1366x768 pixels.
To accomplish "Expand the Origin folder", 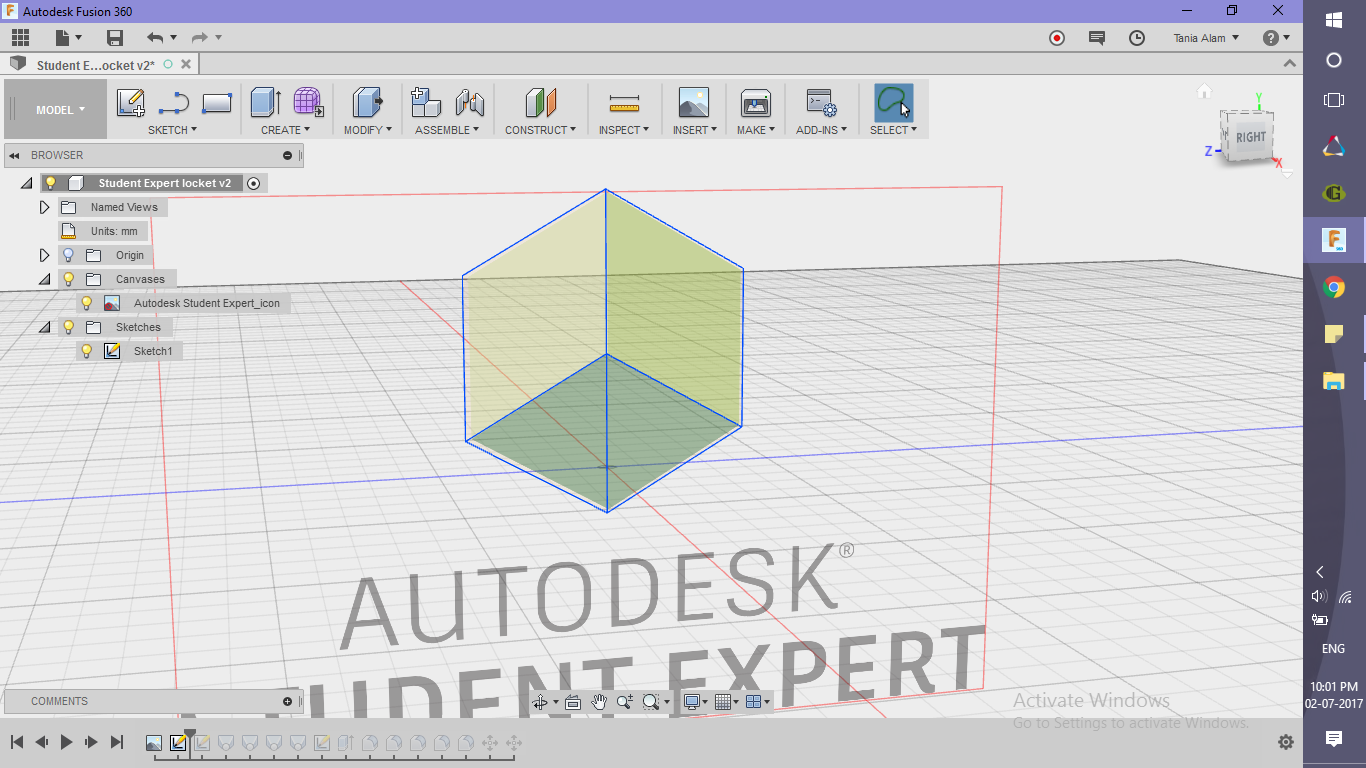I will coord(44,255).
